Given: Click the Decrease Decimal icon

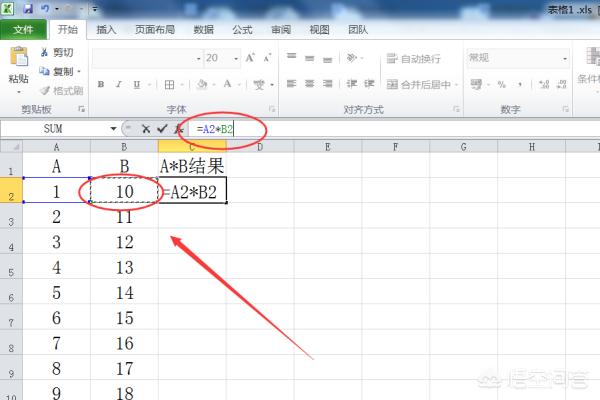Looking at the screenshot, I should pos(561,84).
